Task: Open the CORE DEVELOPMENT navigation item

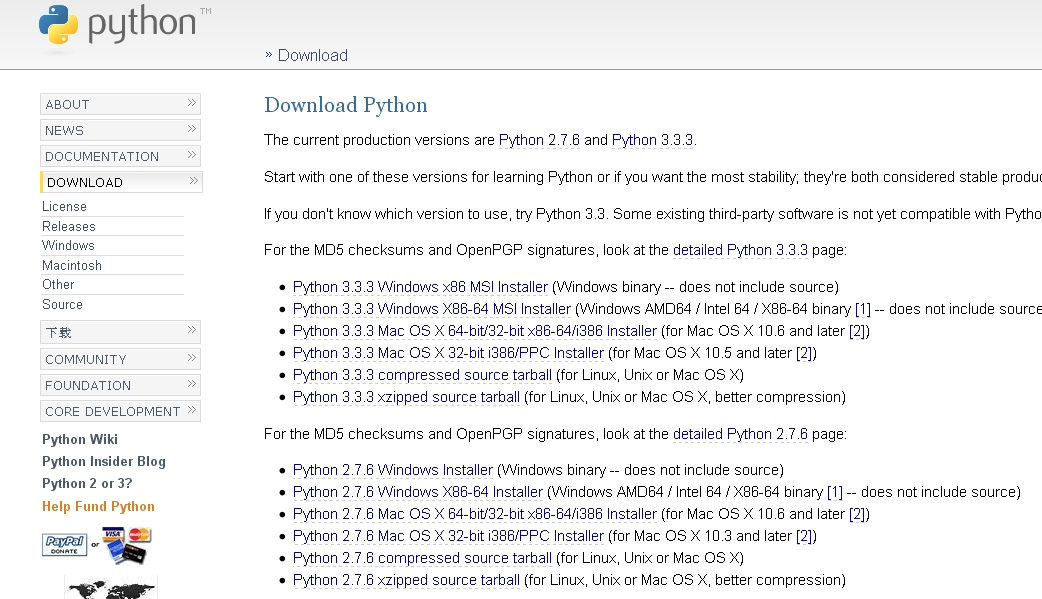Action: point(120,411)
